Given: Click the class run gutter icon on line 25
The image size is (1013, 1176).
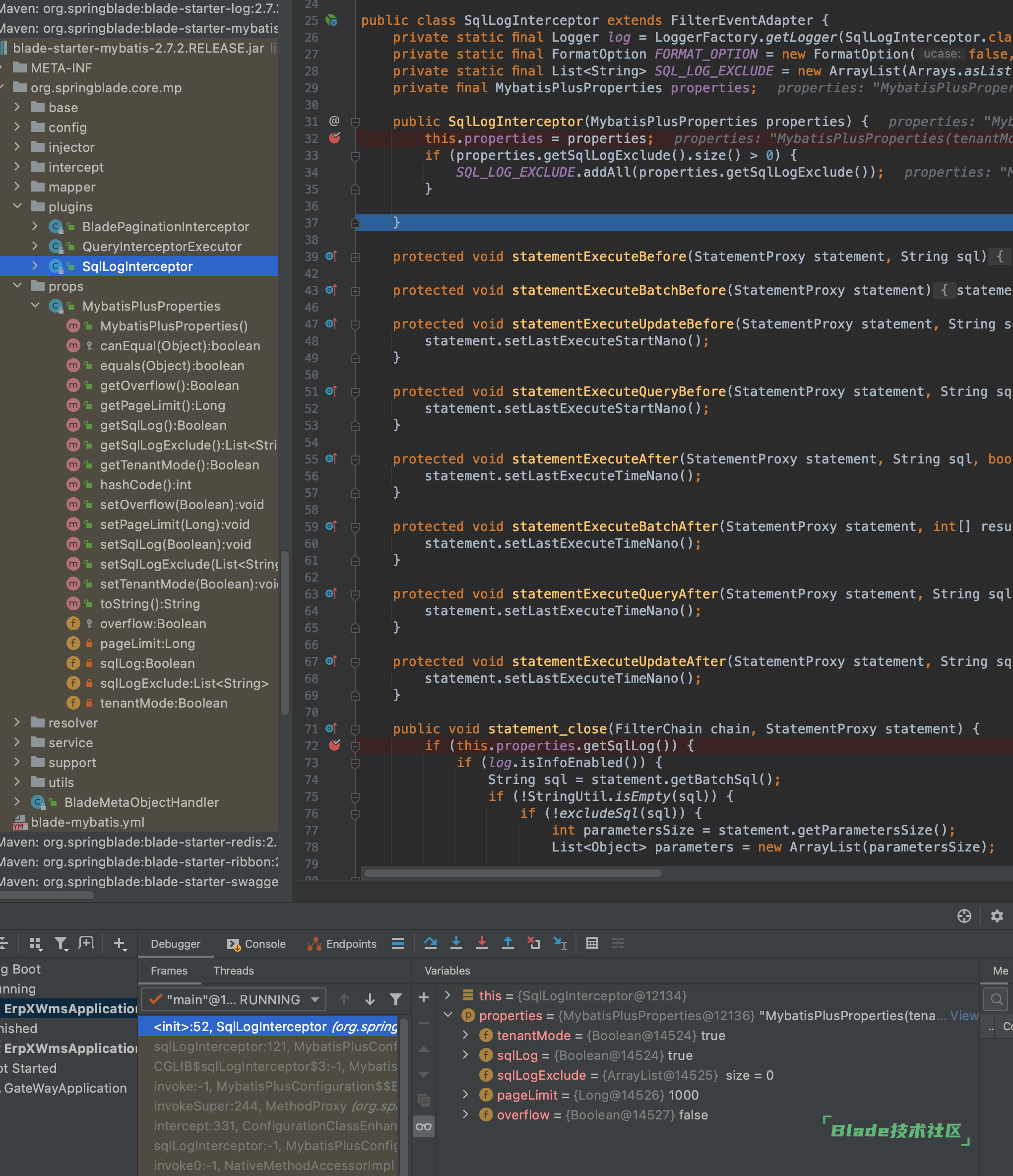Looking at the screenshot, I should tap(331, 20).
